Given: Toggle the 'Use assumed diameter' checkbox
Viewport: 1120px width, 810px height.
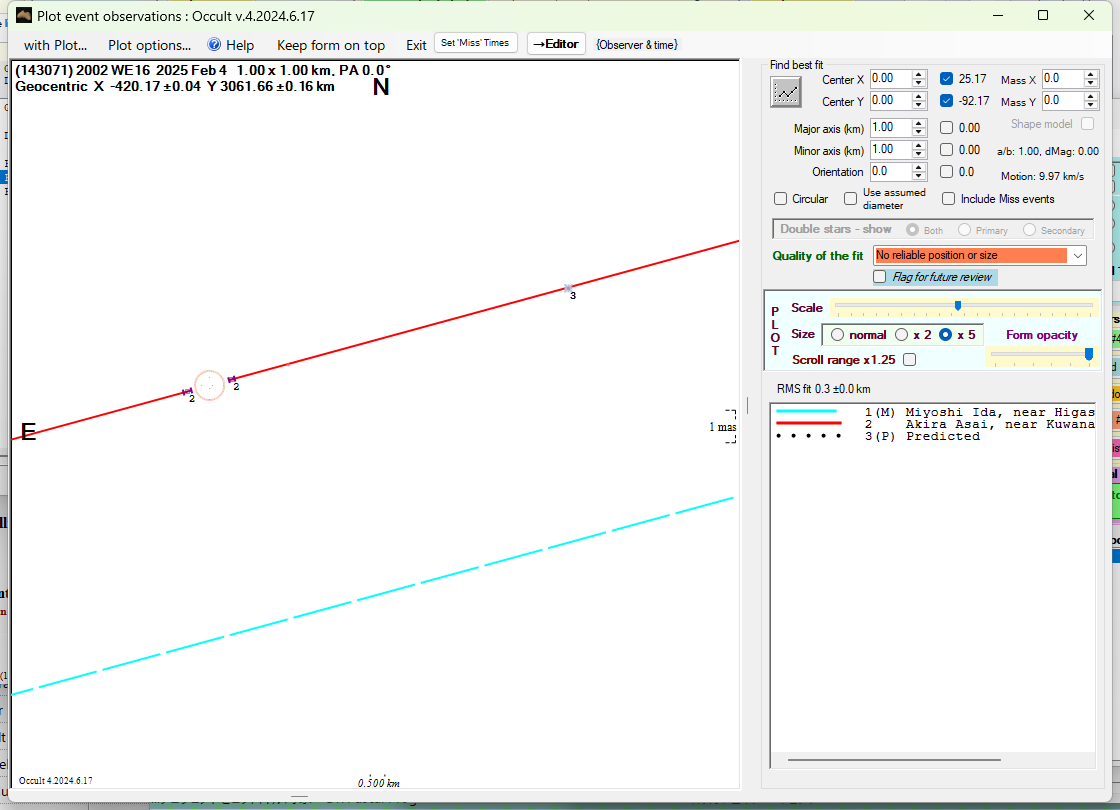Looking at the screenshot, I should [x=851, y=199].
